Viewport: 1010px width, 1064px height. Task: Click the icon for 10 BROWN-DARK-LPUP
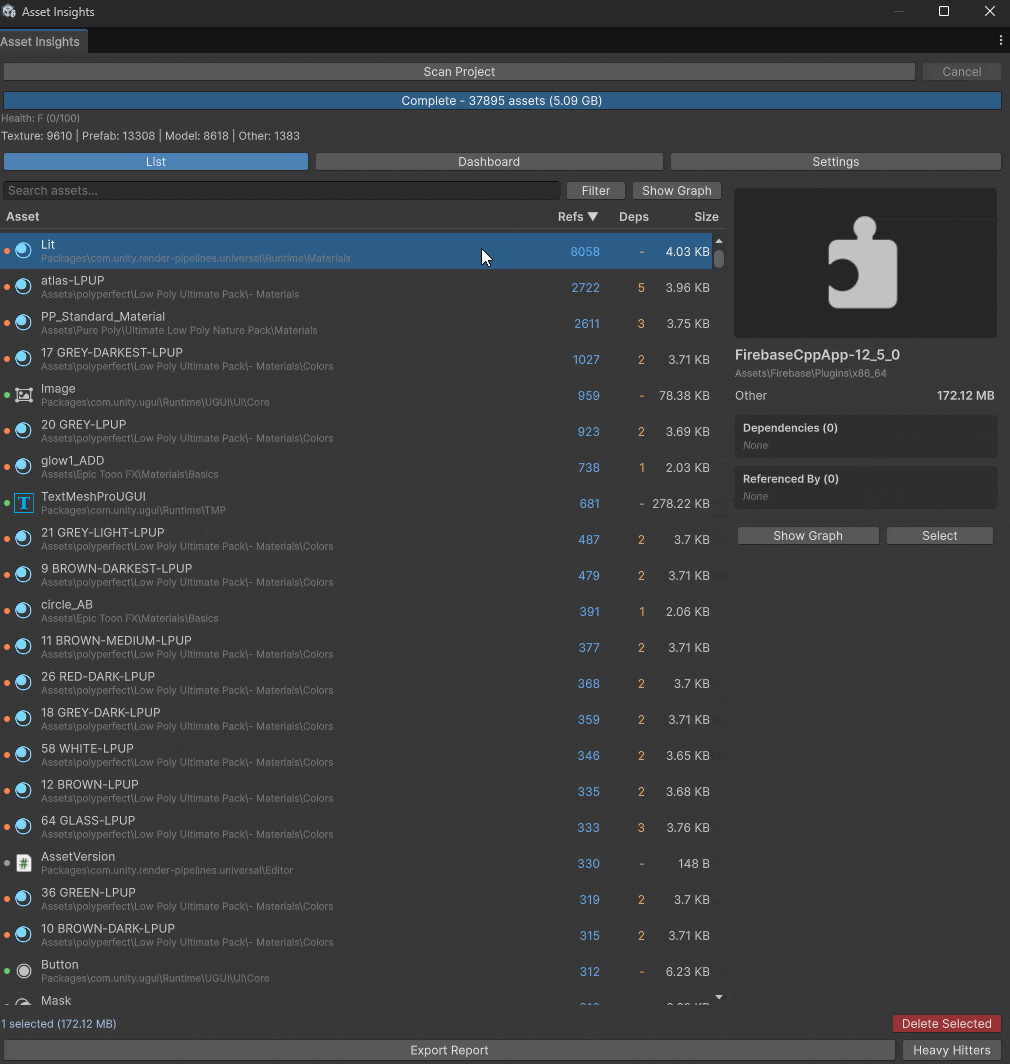click(24, 934)
